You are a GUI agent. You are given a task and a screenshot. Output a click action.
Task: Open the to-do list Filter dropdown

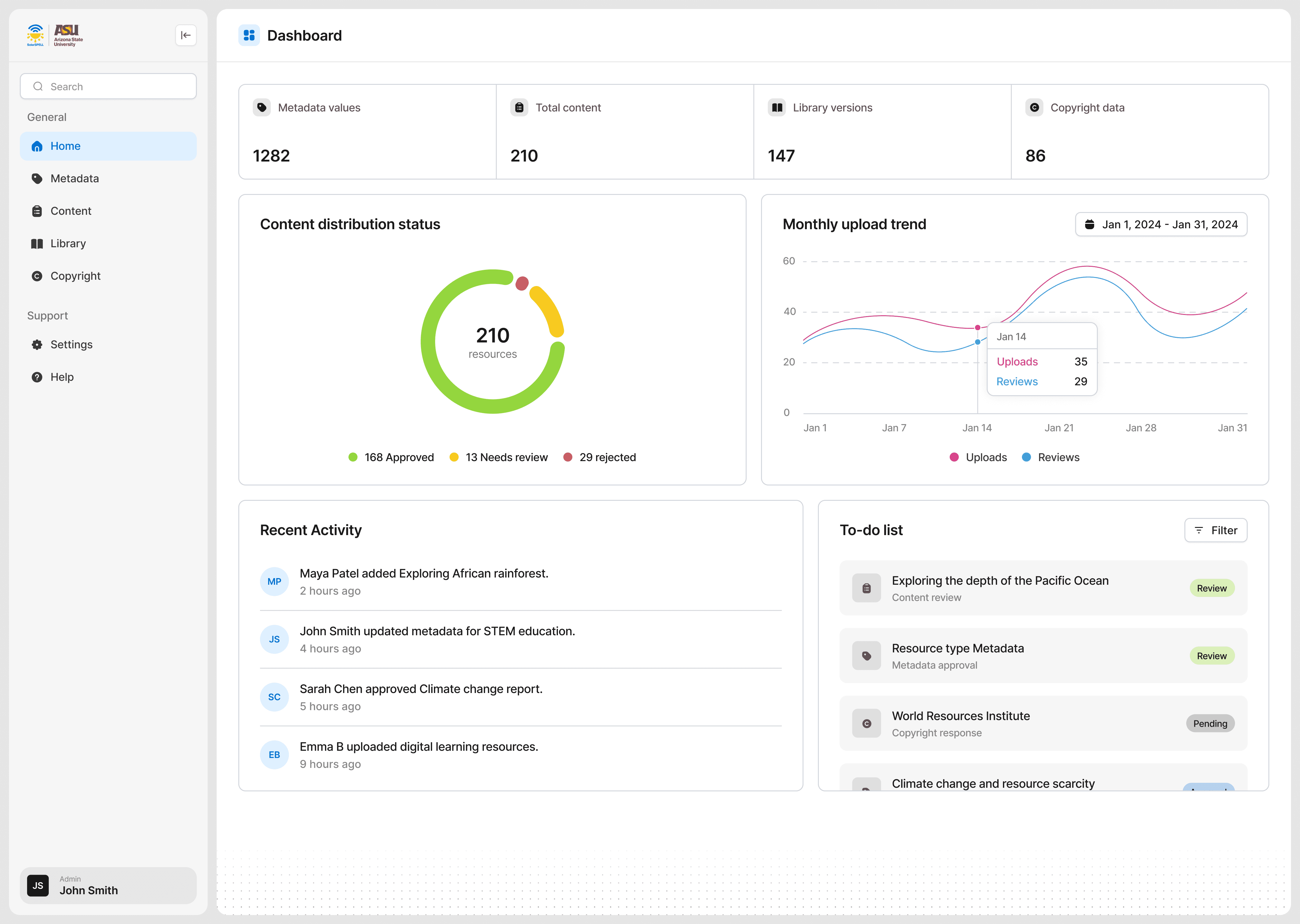1215,530
